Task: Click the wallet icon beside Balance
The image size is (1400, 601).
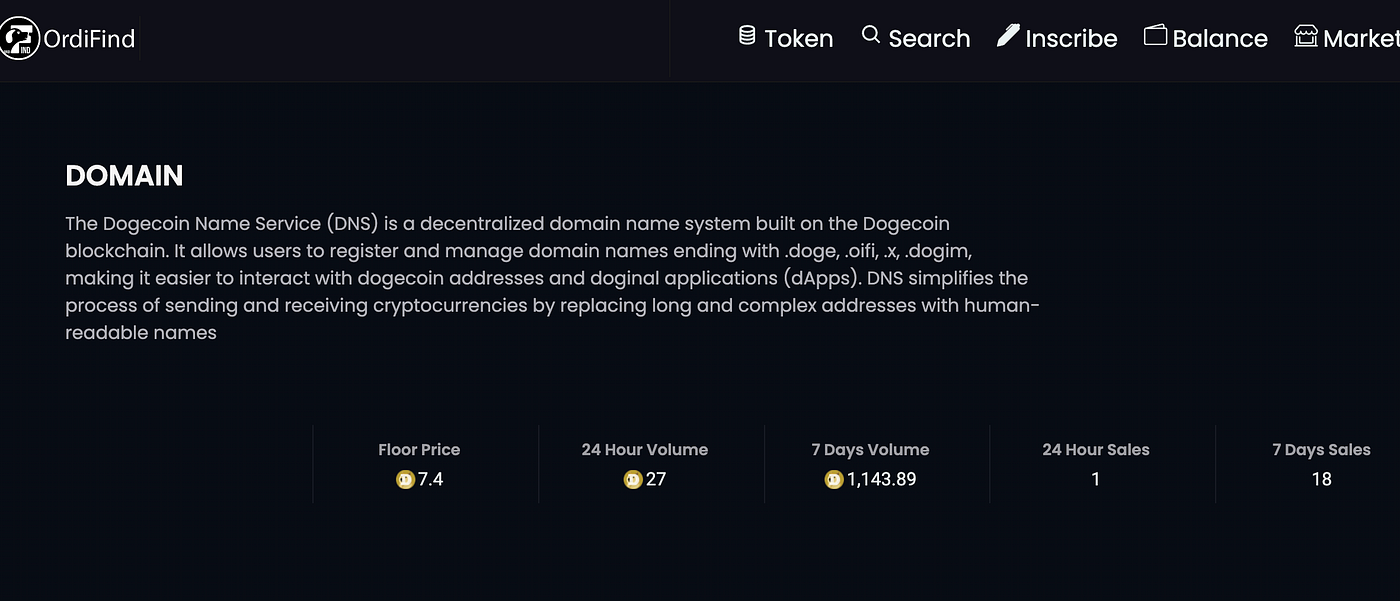Action: pos(1155,36)
